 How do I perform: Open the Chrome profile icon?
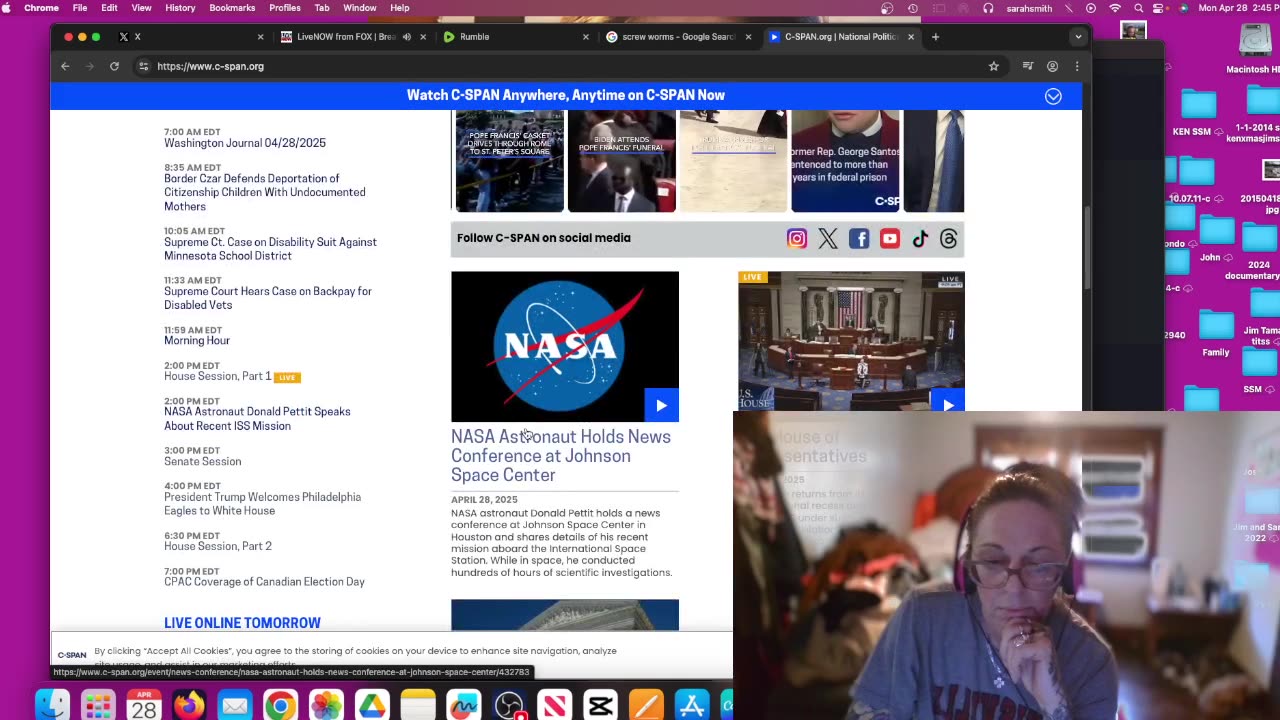click(x=1052, y=66)
